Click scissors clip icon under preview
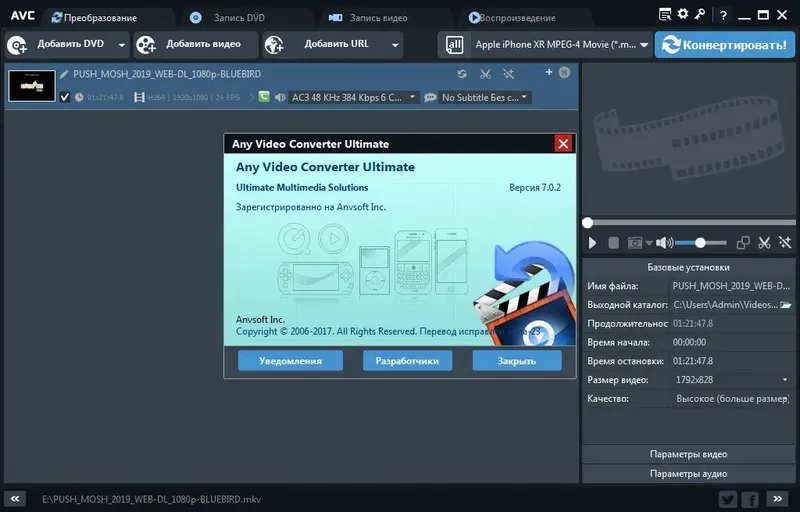 coord(764,243)
